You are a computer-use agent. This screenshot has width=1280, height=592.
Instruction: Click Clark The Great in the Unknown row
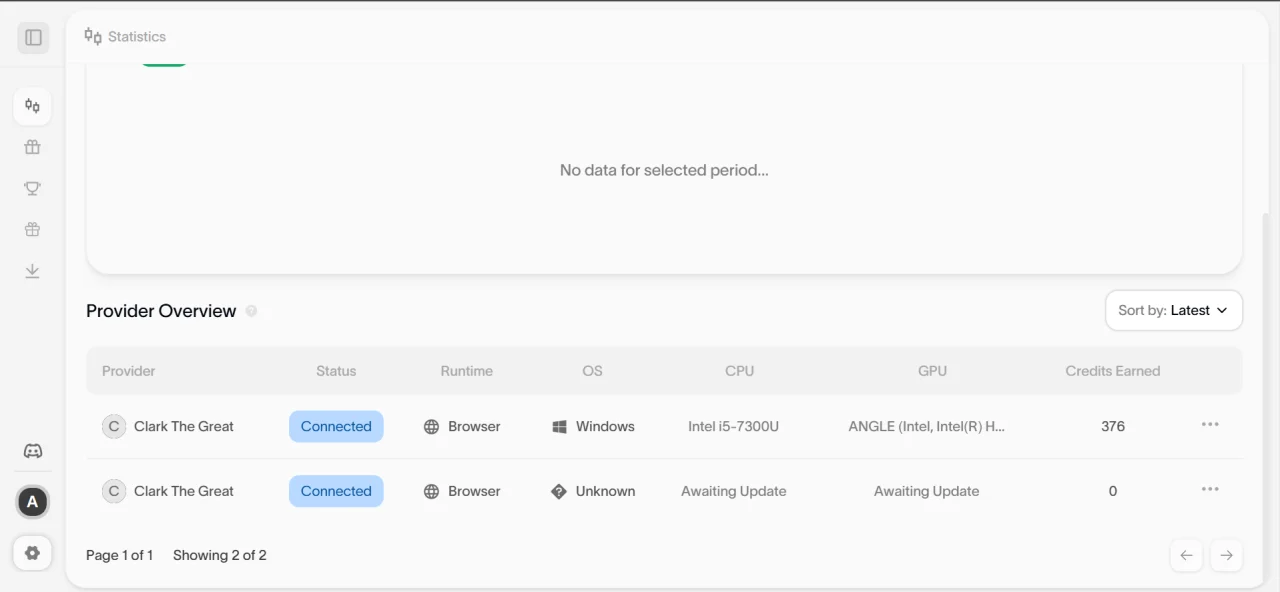click(x=184, y=491)
